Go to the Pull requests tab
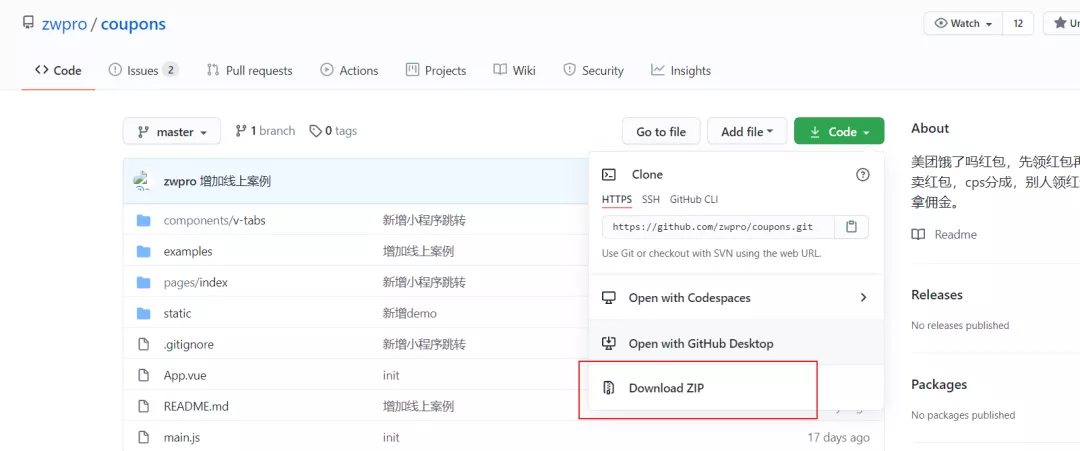The height and width of the screenshot is (451, 1080). point(249,70)
